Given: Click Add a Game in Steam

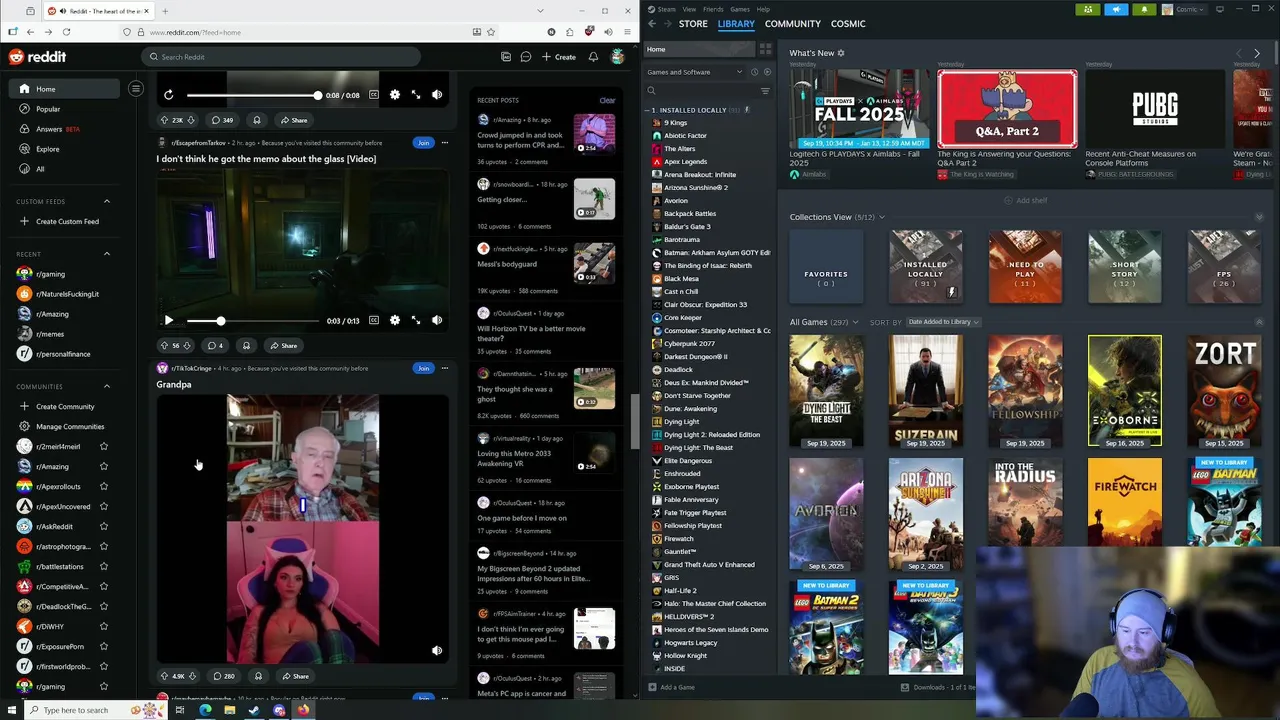Looking at the screenshot, I should point(671,687).
